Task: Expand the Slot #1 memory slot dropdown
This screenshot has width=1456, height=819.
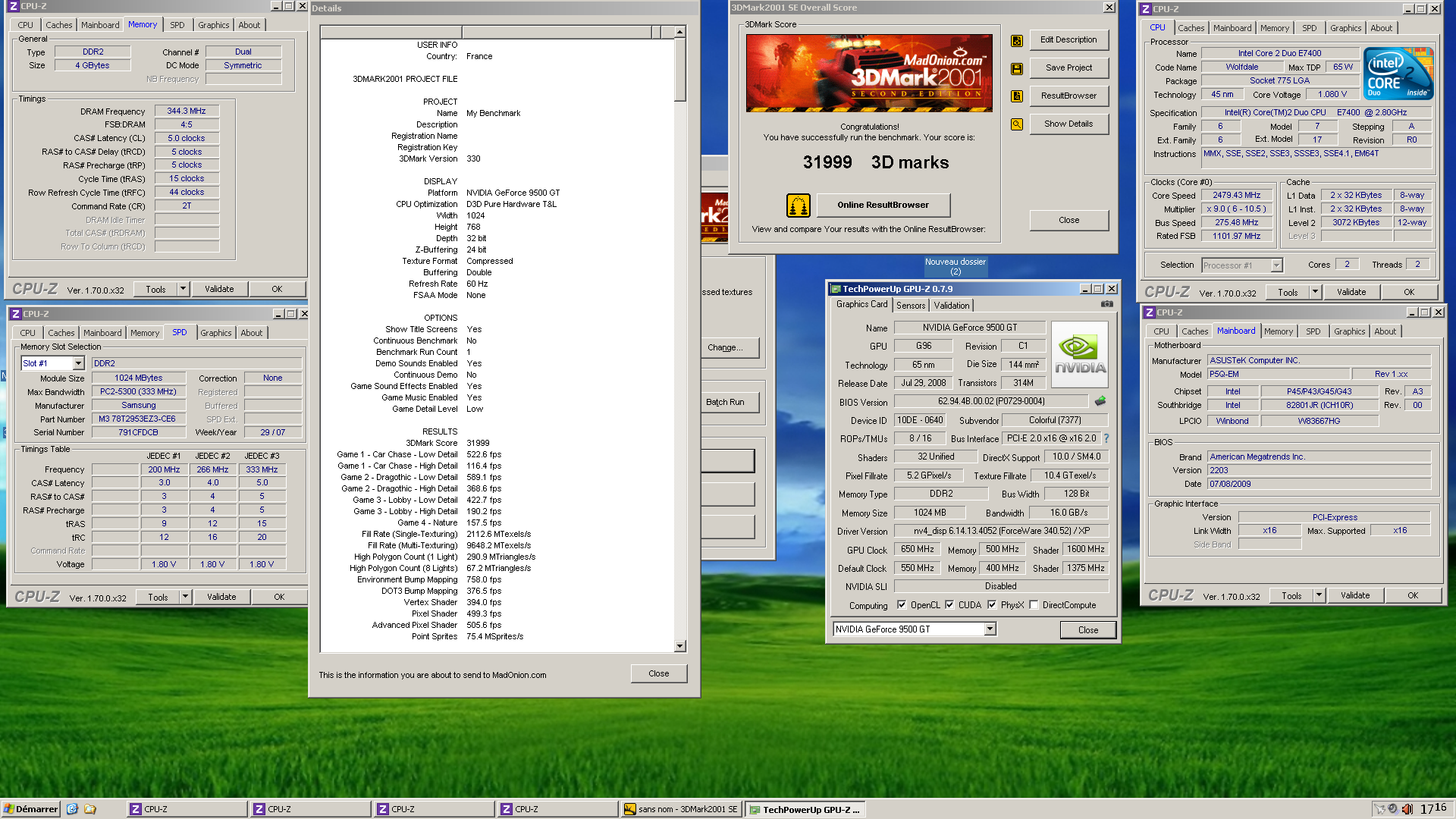Action: coord(78,364)
